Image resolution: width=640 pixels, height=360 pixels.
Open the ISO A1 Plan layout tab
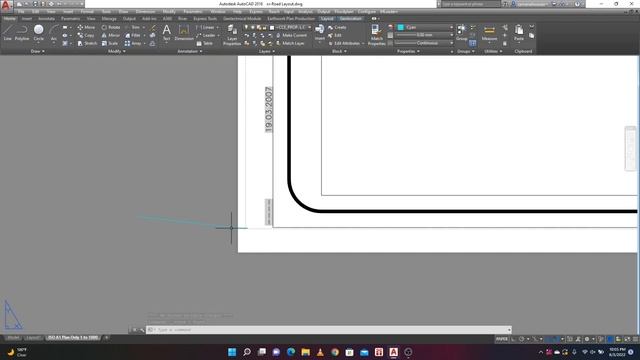point(73,338)
